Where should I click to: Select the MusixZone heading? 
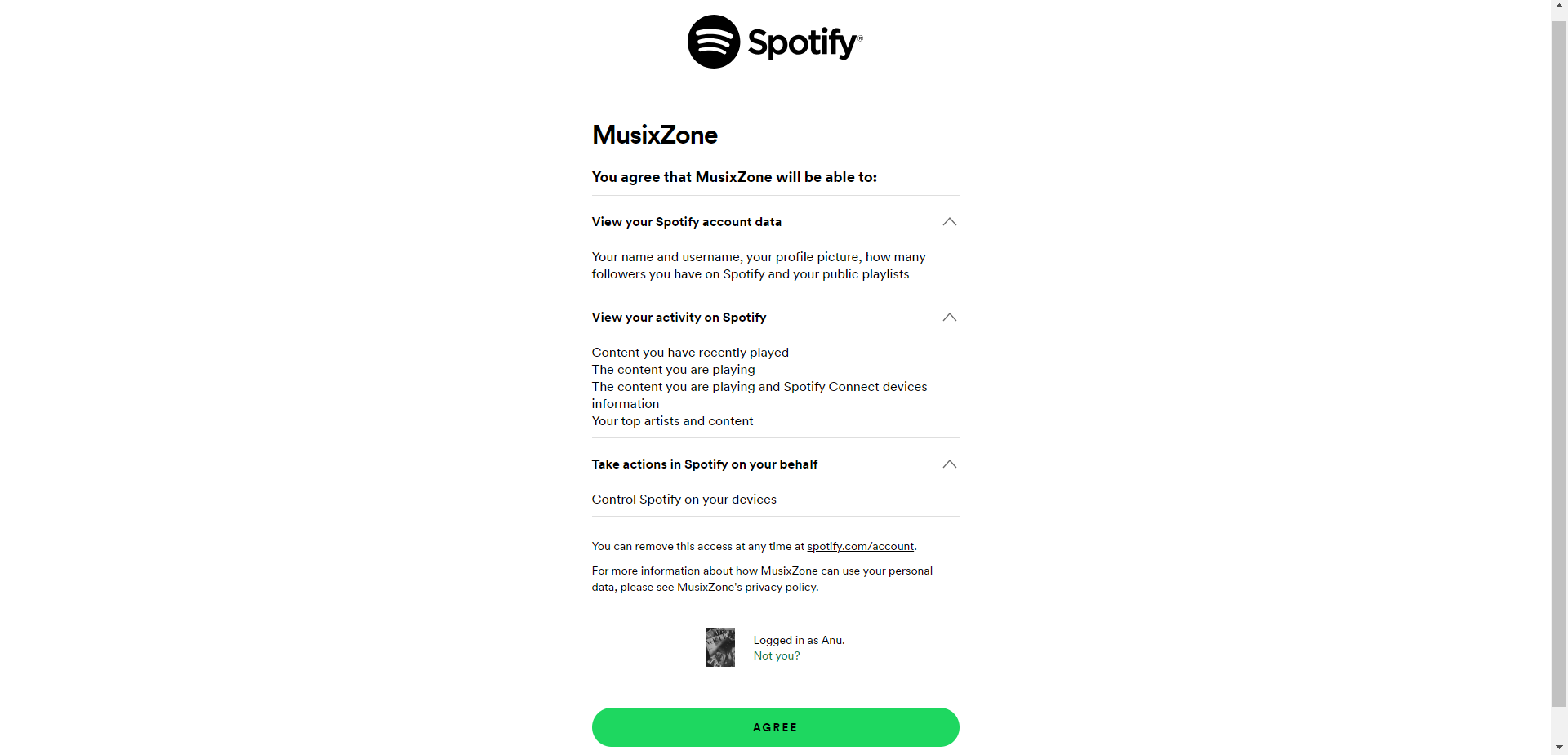coord(654,135)
